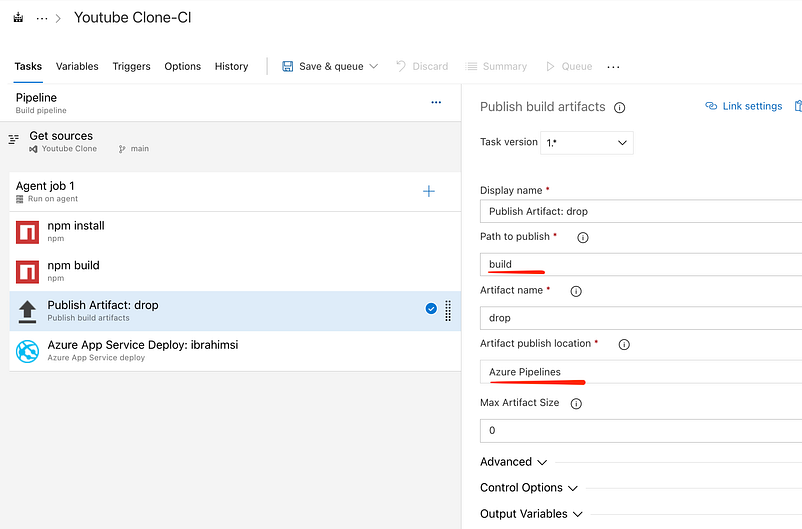
Task: Click the Queue button
Action: [569, 67]
